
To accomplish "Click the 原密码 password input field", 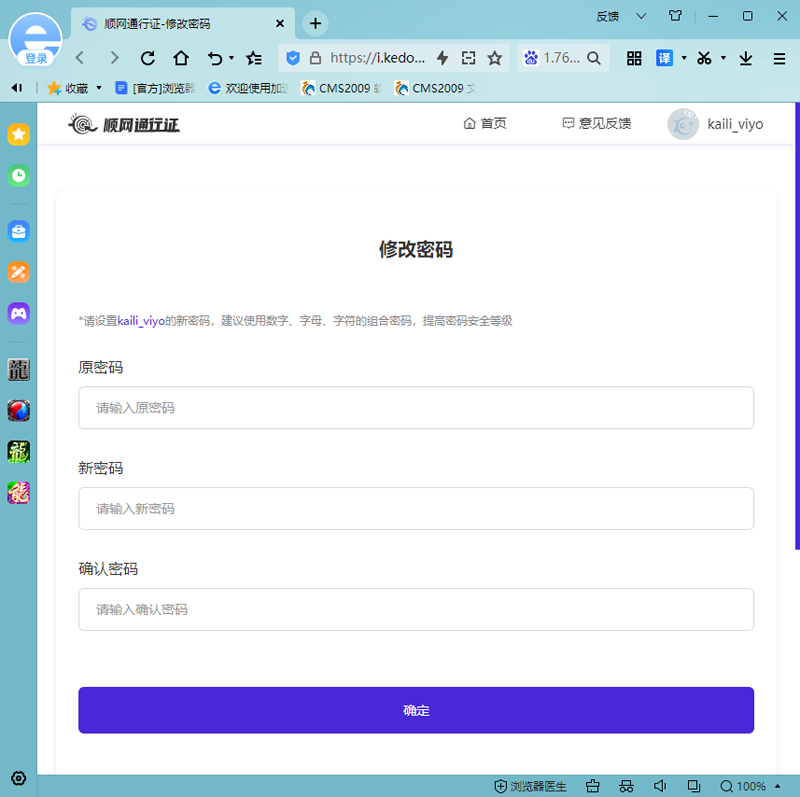I will coord(416,408).
